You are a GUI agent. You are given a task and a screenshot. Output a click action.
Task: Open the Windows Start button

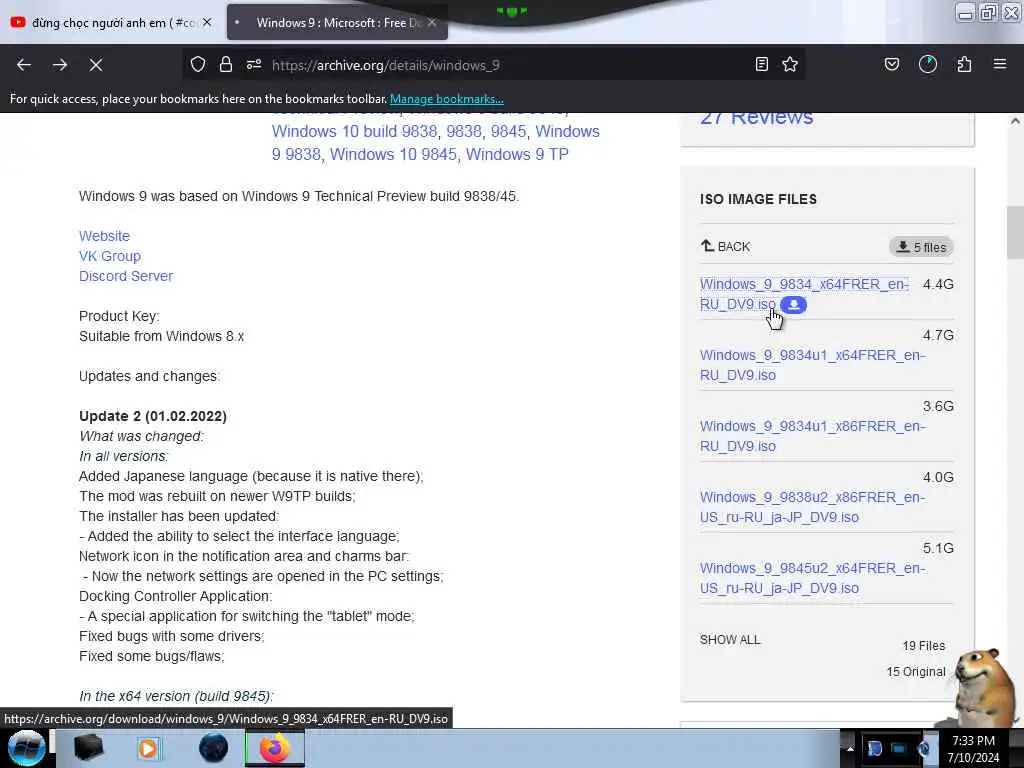(x=26, y=748)
